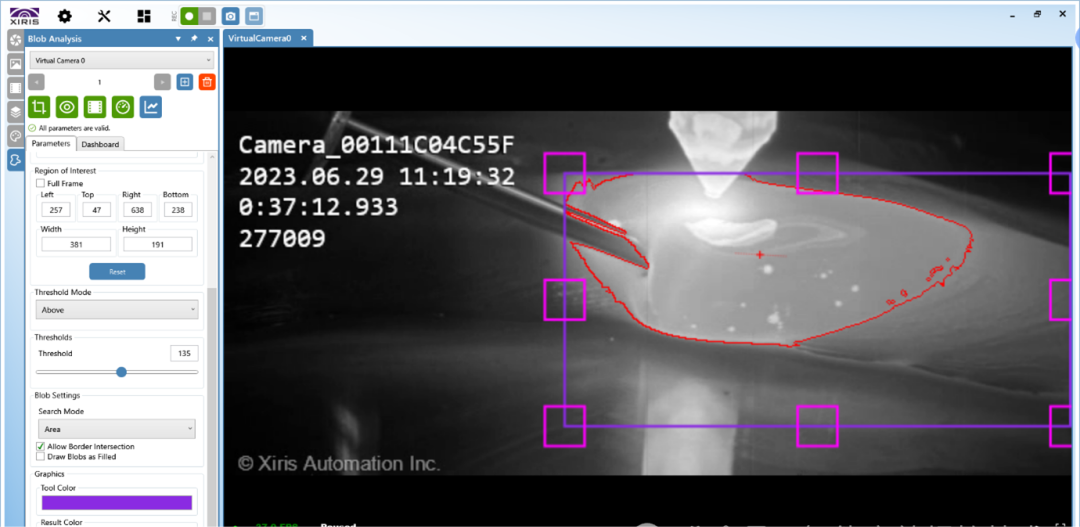Screen dimensions: 1080x527
Task: Add a new blob tool with plus icon
Action: [x=184, y=82]
